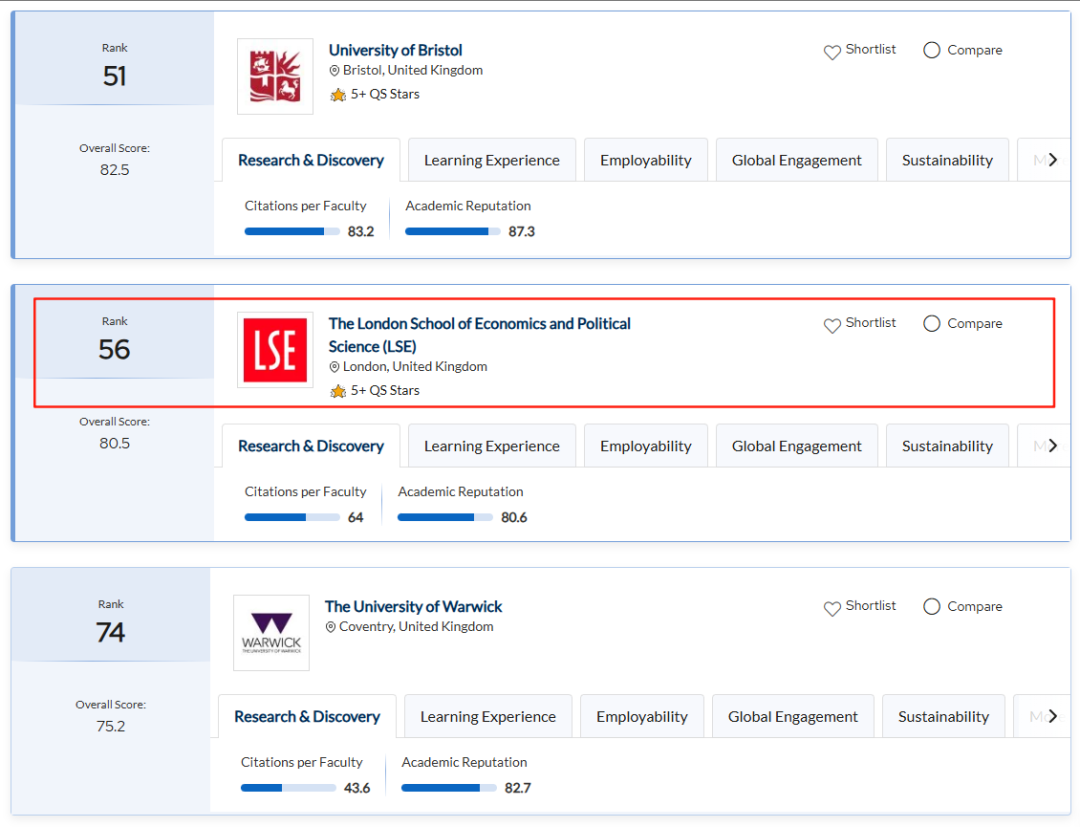Click the Warwick logo image
Viewport: 1080px width, 827px height.
click(271, 633)
